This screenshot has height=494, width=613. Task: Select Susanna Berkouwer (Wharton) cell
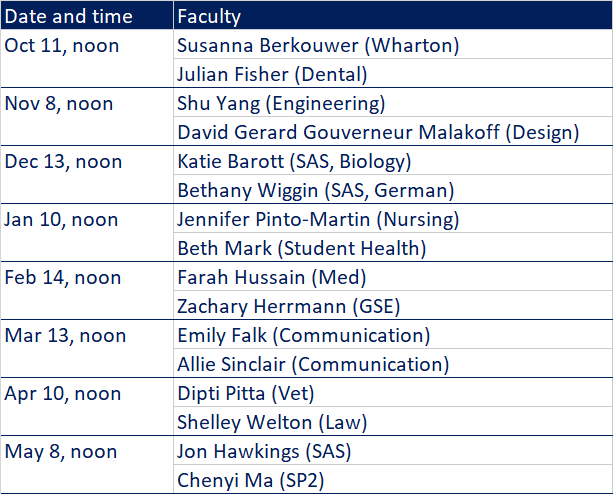[393, 45]
